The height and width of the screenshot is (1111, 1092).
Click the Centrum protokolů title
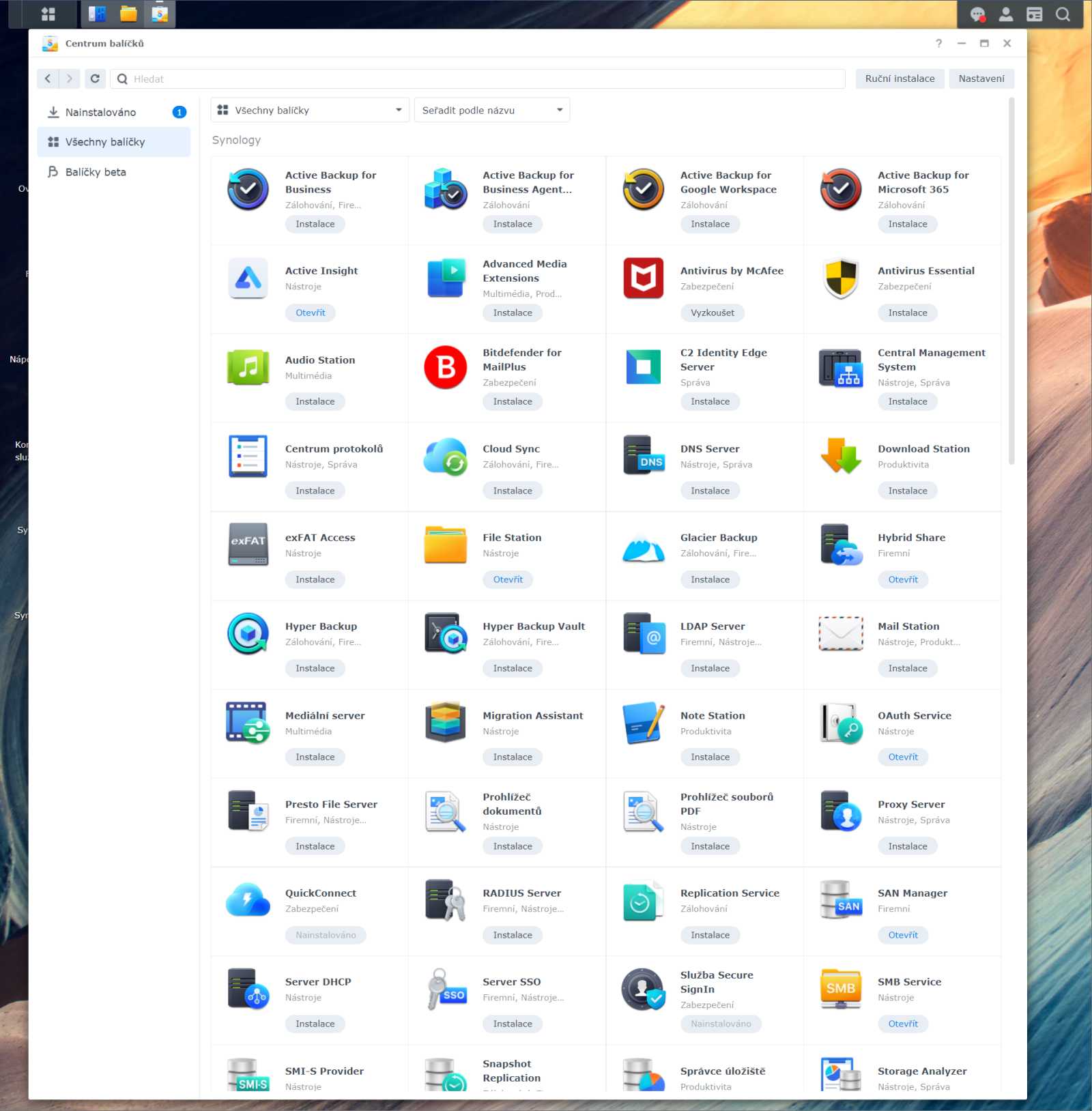click(x=334, y=449)
